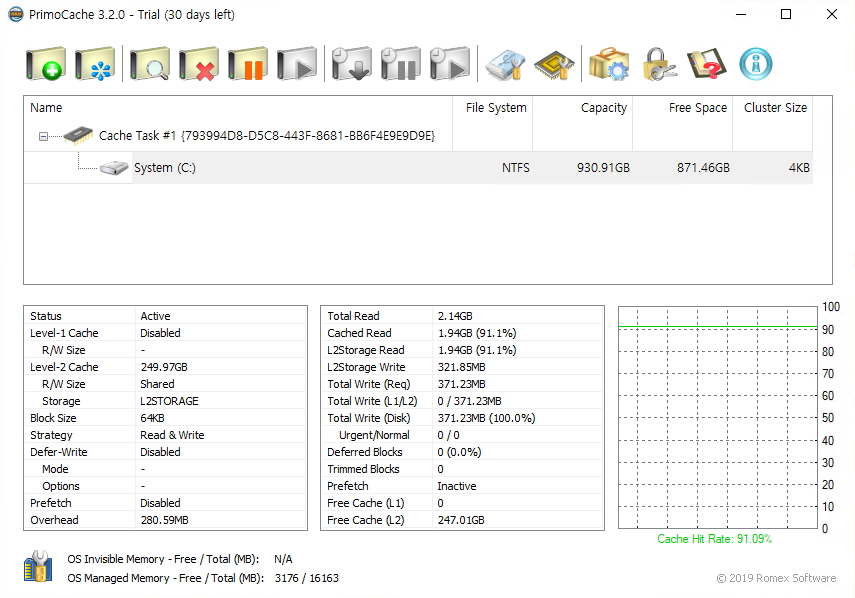The height and width of the screenshot is (598, 855).
Task: Click the Total Write (Disk) value 371.23MB (100.0%)
Action: 486,418
